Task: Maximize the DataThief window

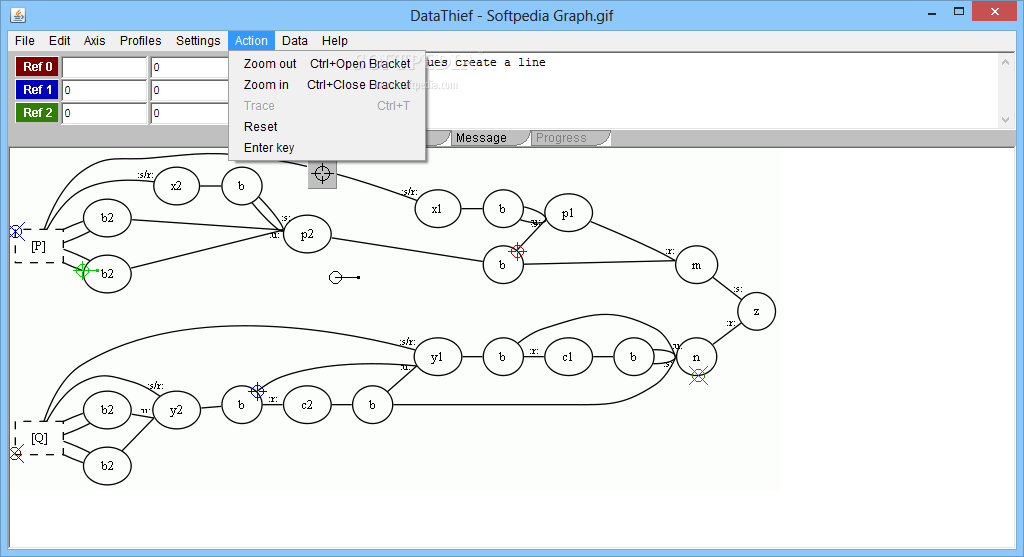Action: [x=959, y=11]
